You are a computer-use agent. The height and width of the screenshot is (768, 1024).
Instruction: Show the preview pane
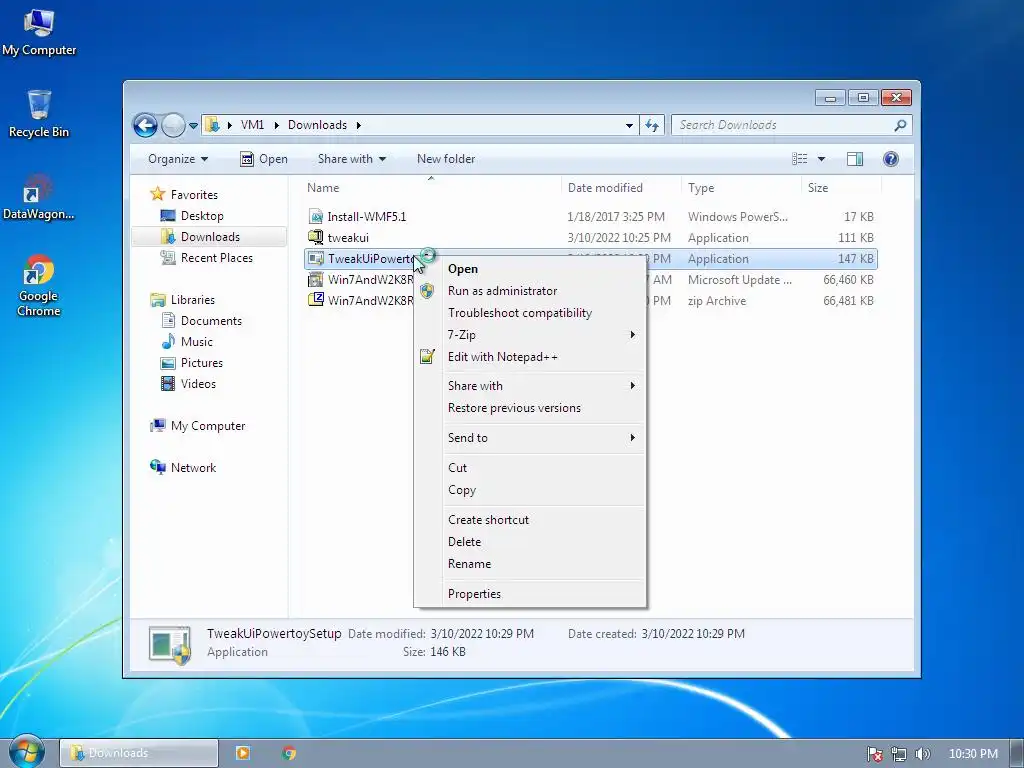click(x=855, y=159)
